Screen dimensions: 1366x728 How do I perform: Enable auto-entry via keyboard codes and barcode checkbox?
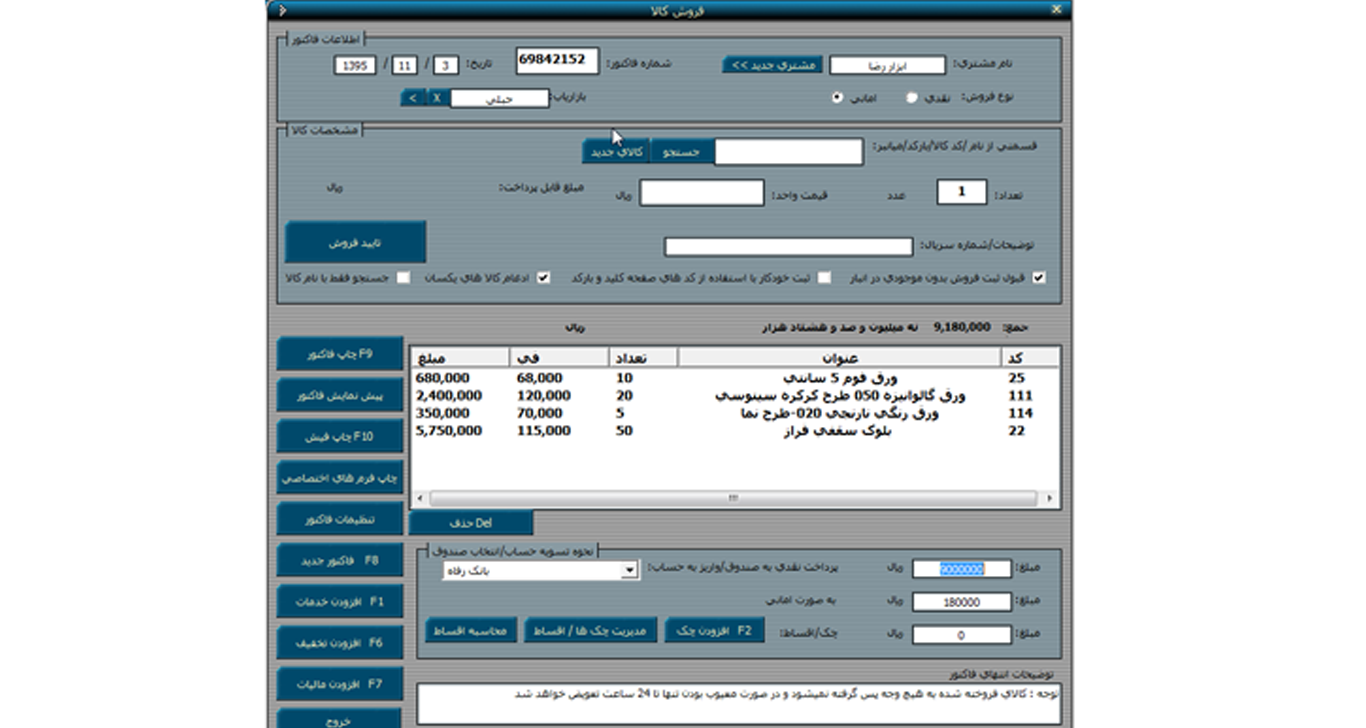click(x=822, y=277)
